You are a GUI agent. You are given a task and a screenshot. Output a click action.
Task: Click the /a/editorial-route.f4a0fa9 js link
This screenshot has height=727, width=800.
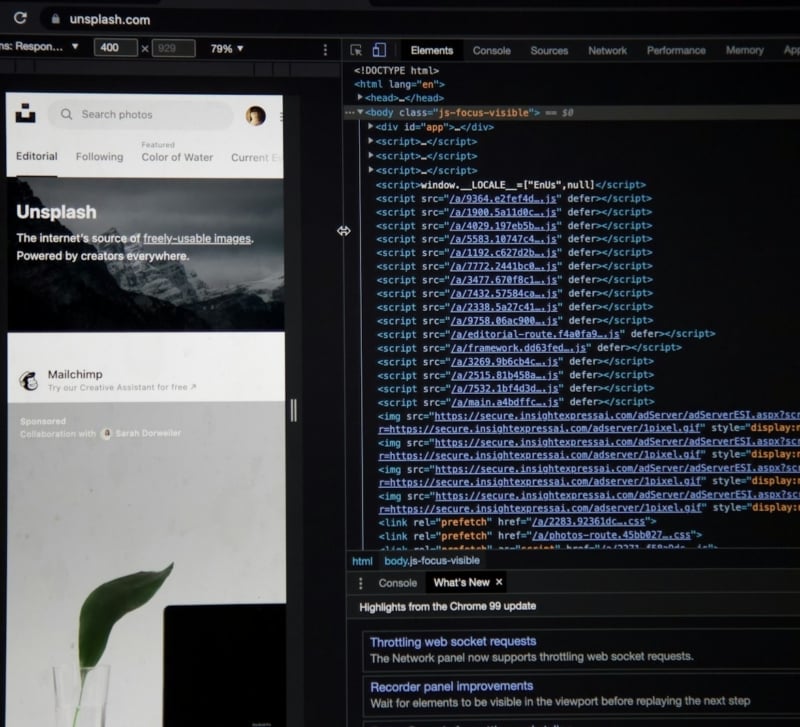point(535,334)
